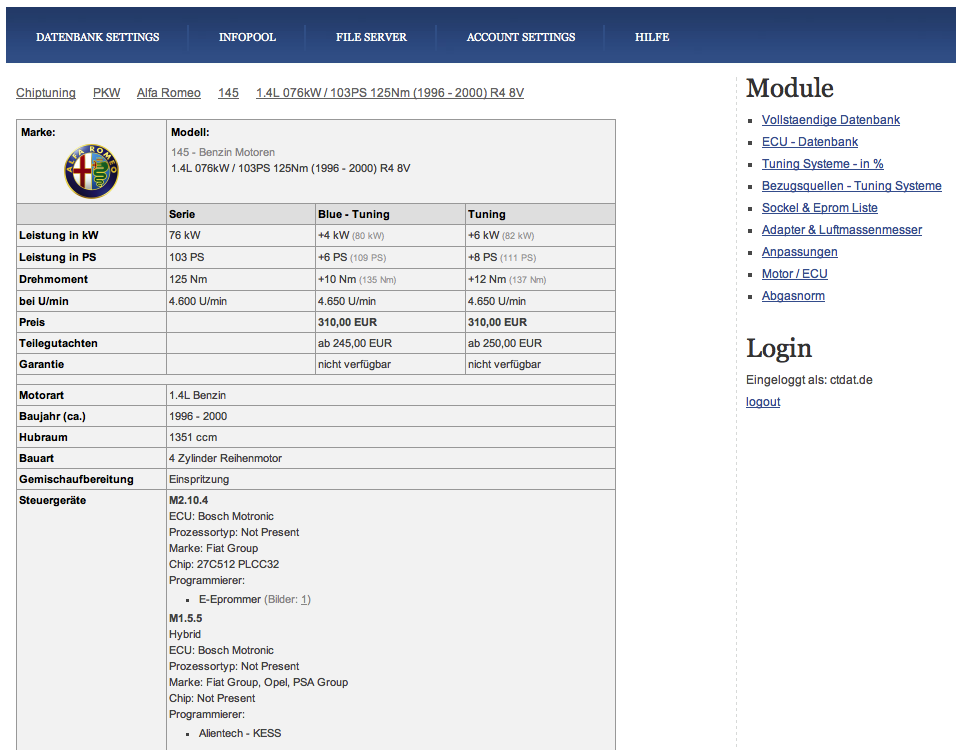Select the Alientech - KESS programmer entry
Image resolution: width=960 pixels, height=750 pixels.
pos(240,733)
